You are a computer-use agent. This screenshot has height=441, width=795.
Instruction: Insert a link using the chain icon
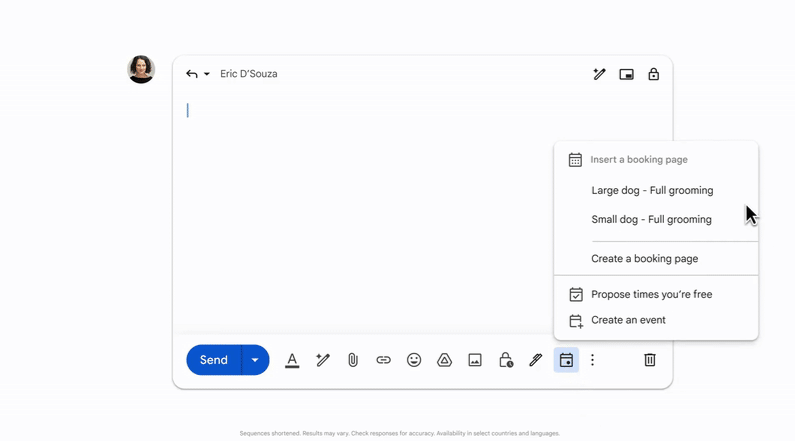383,360
